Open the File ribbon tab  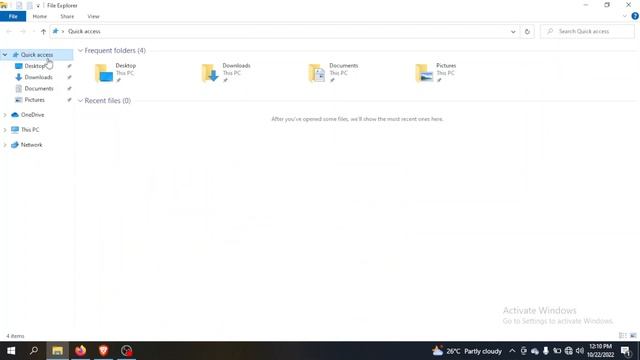(x=13, y=16)
